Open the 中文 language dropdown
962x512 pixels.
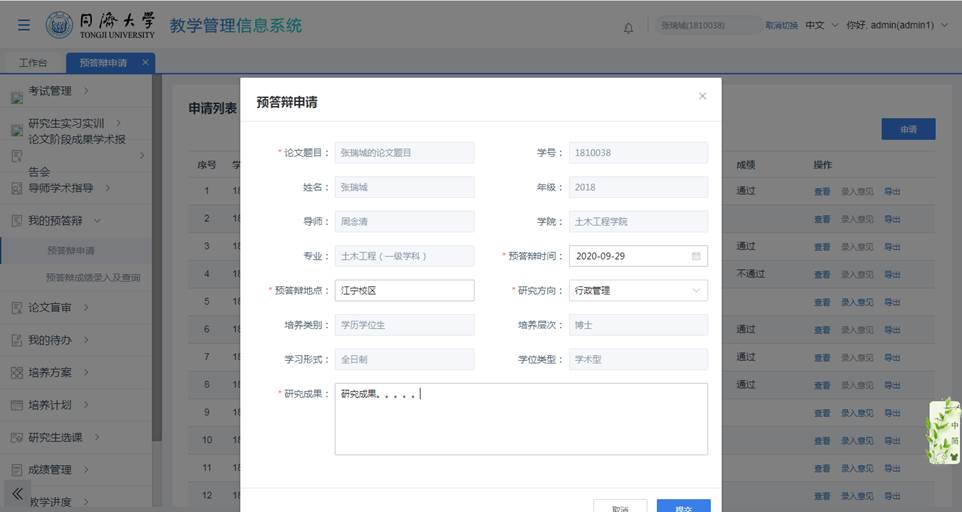tap(820, 25)
